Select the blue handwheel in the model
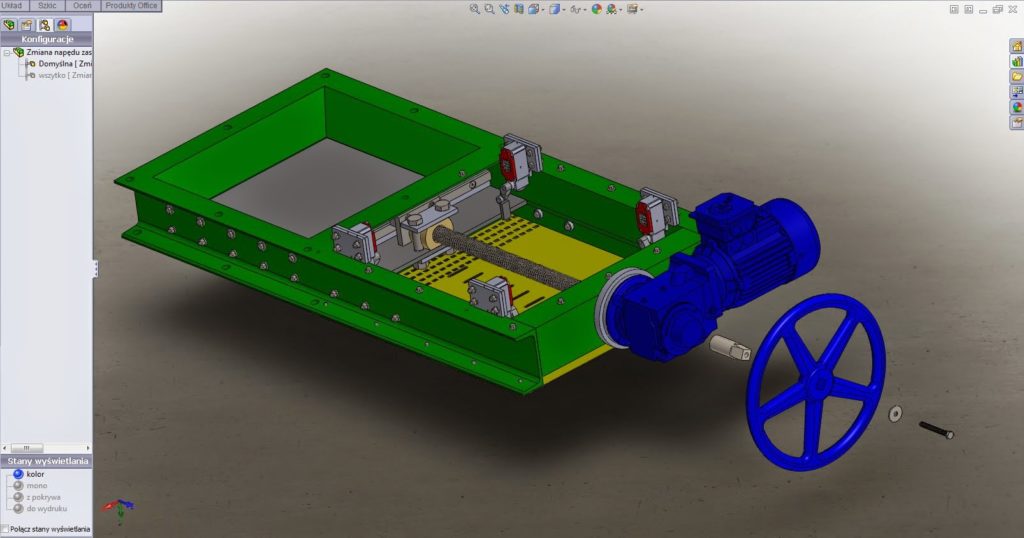Image resolution: width=1024 pixels, height=538 pixels. click(816, 382)
